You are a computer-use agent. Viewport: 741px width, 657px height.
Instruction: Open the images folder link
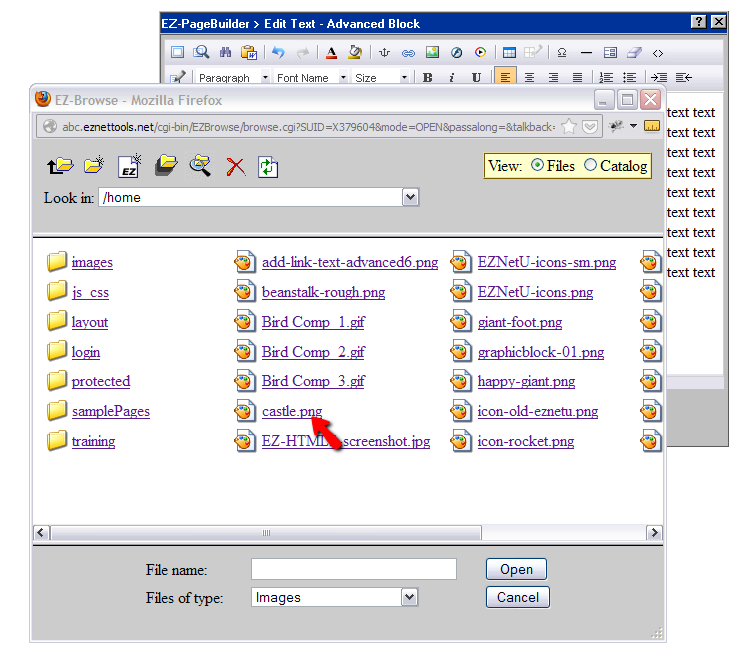click(x=92, y=262)
